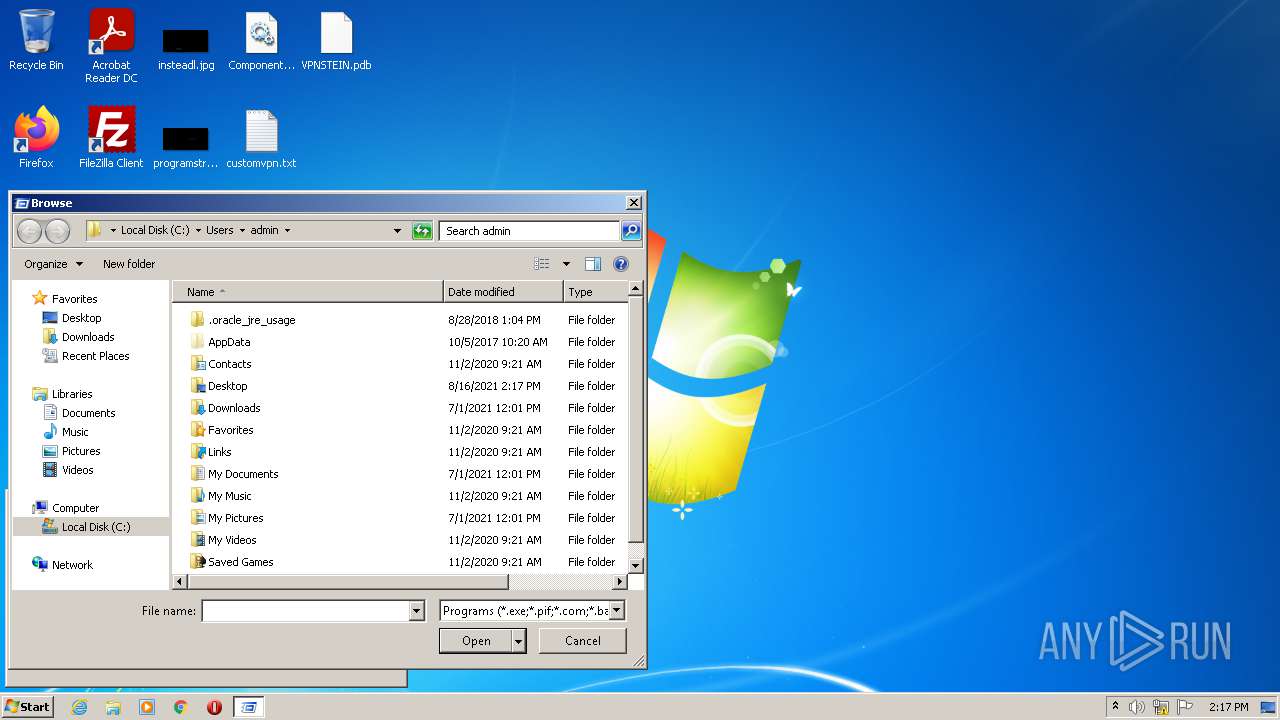This screenshot has width=1280, height=720.
Task: Sort by the Date modified column header
Action: (x=503, y=292)
